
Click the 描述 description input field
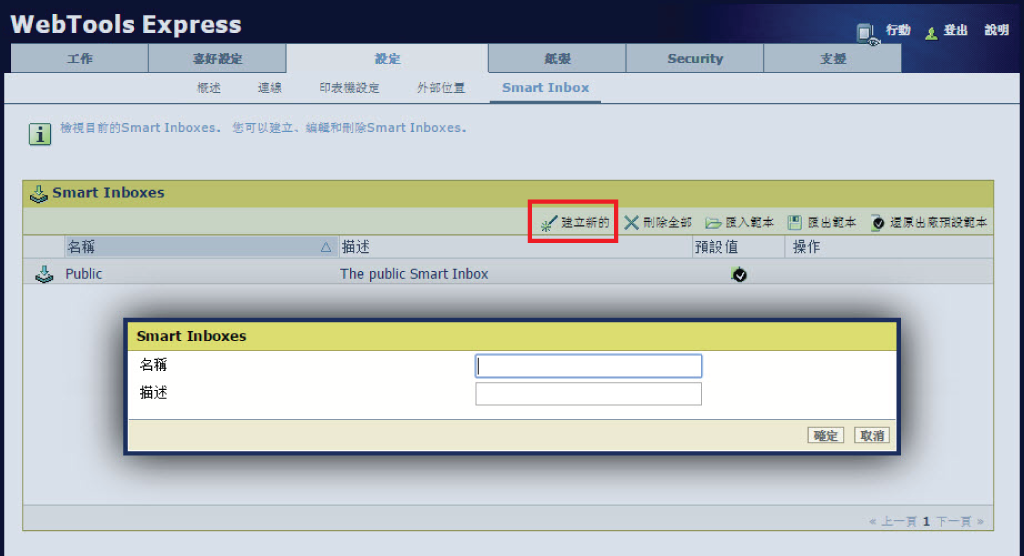click(588, 394)
